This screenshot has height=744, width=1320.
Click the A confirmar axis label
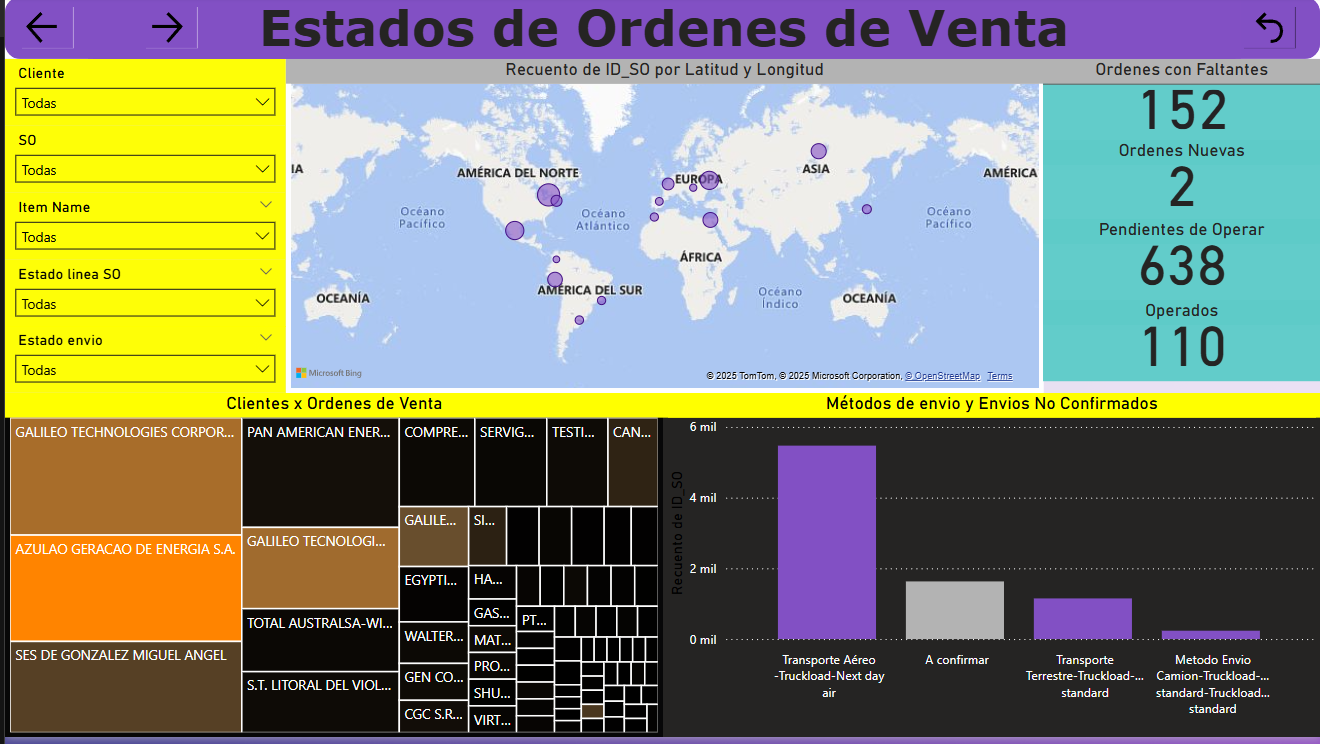(x=956, y=660)
